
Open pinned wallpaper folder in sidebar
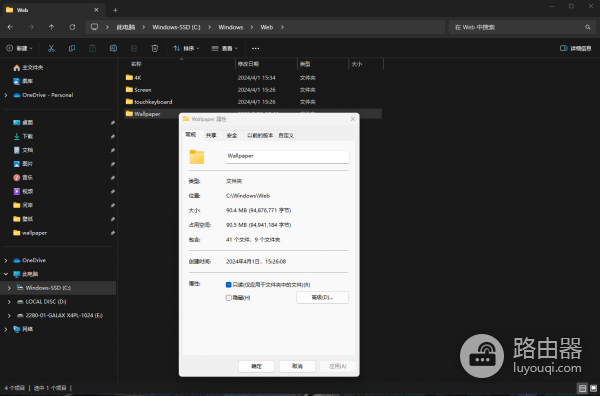coord(30,233)
